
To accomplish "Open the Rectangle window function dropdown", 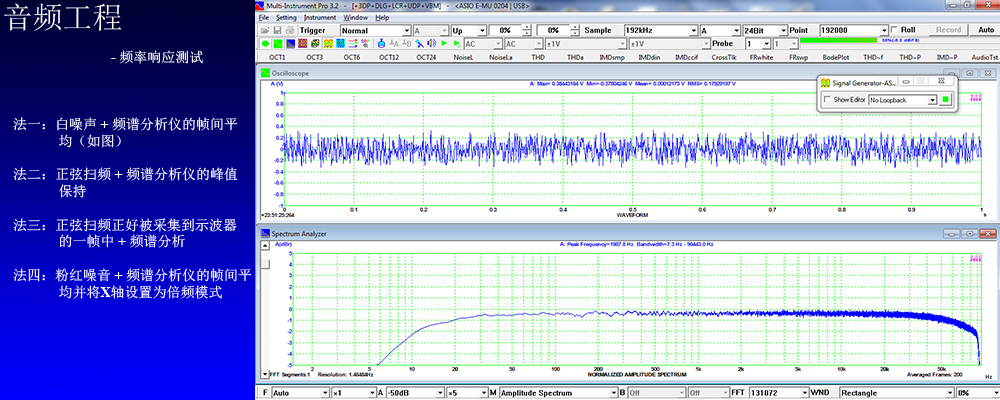I will tap(896, 393).
